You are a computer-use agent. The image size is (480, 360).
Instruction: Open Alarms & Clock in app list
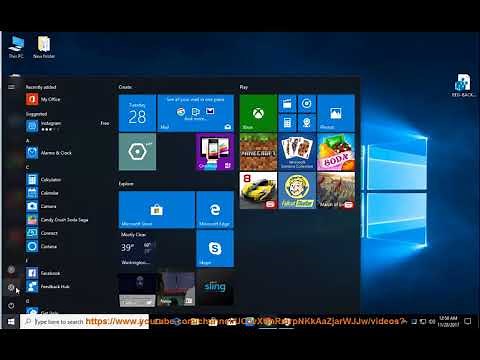coord(68,153)
